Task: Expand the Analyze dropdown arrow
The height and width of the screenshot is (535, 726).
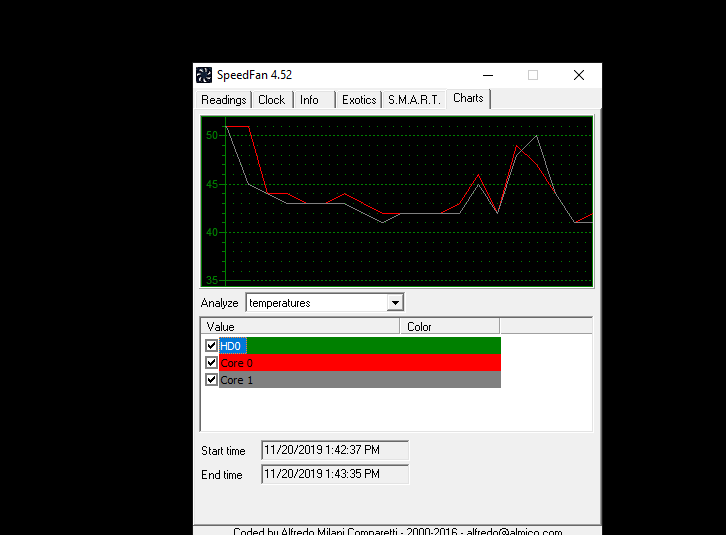Action: point(395,303)
